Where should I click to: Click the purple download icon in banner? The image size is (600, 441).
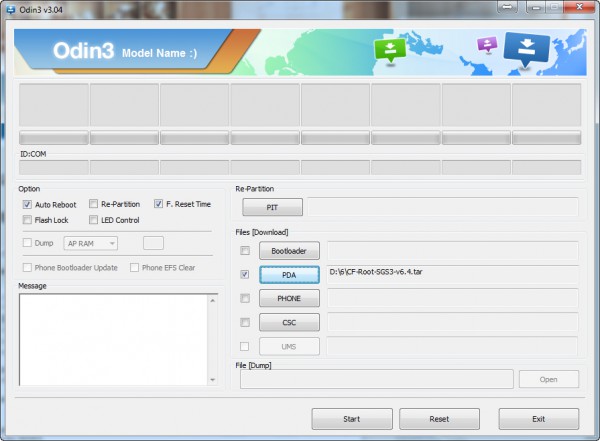pos(487,46)
